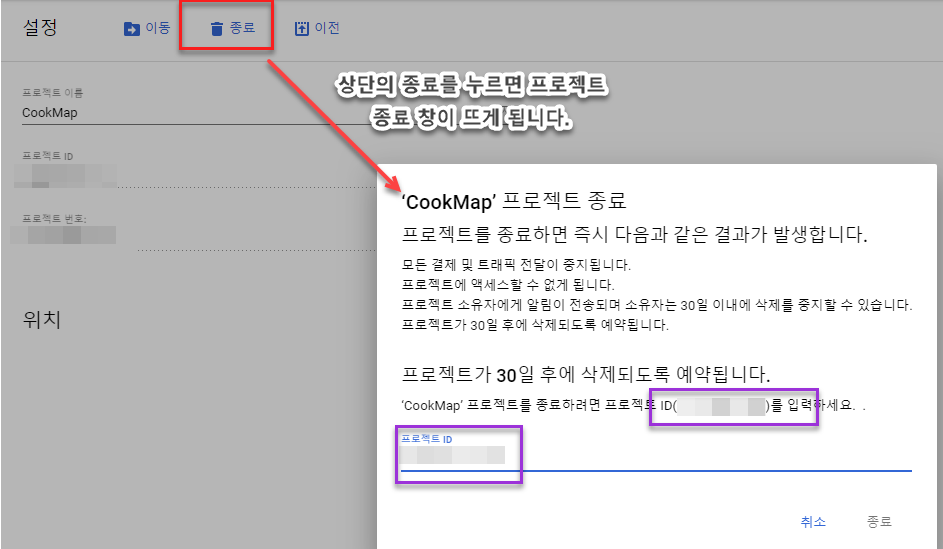Click the line 프로젝트에 액세스할 수 없게 됩니다.
The height and width of the screenshot is (549, 943).
(508, 284)
